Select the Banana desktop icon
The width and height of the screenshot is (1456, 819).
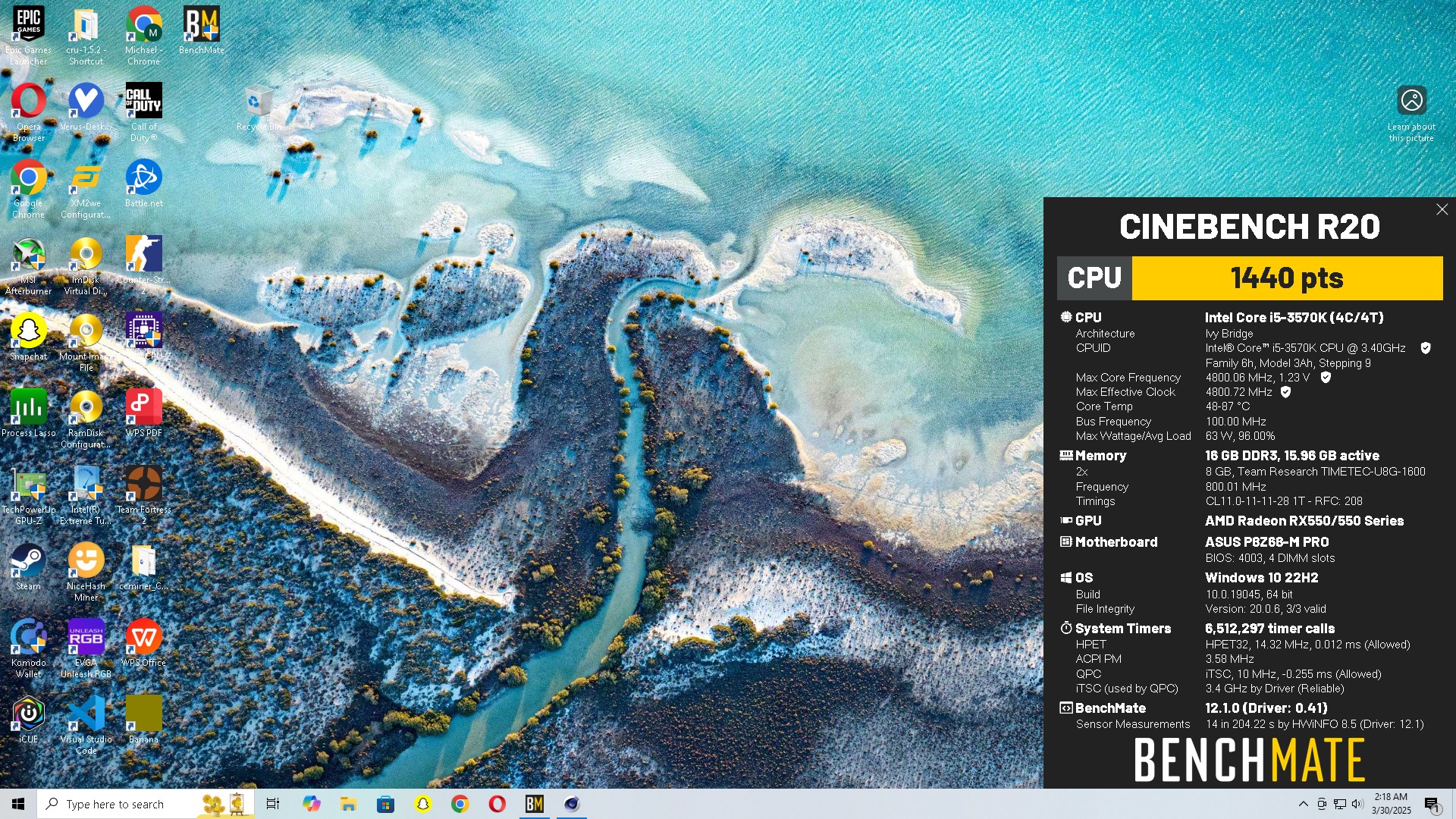[x=143, y=719]
